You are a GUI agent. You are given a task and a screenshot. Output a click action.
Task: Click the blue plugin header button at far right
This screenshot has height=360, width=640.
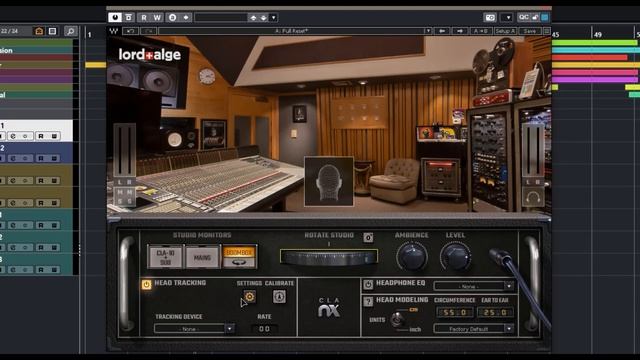(x=545, y=17)
